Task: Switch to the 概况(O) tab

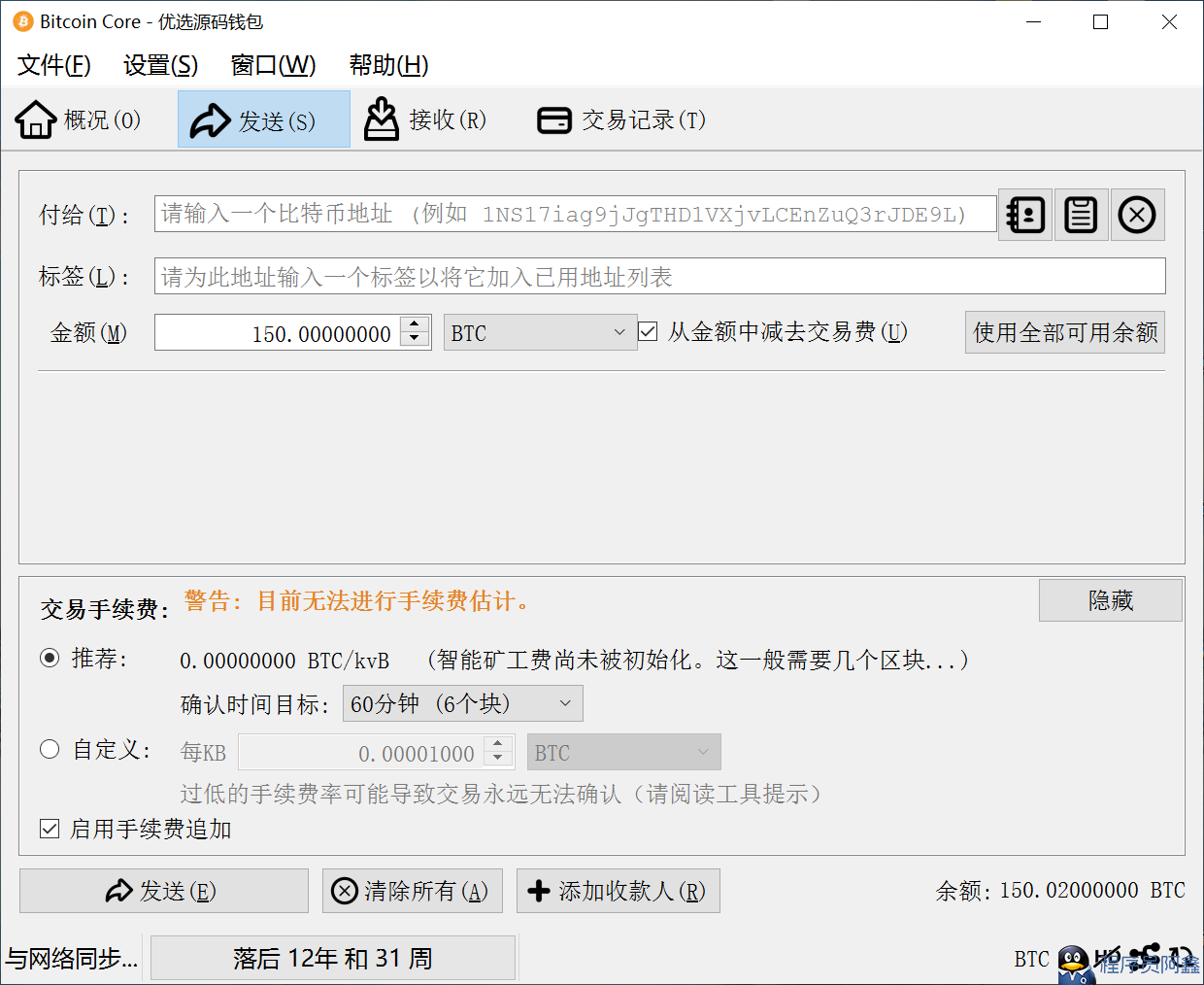Action: 78,119
